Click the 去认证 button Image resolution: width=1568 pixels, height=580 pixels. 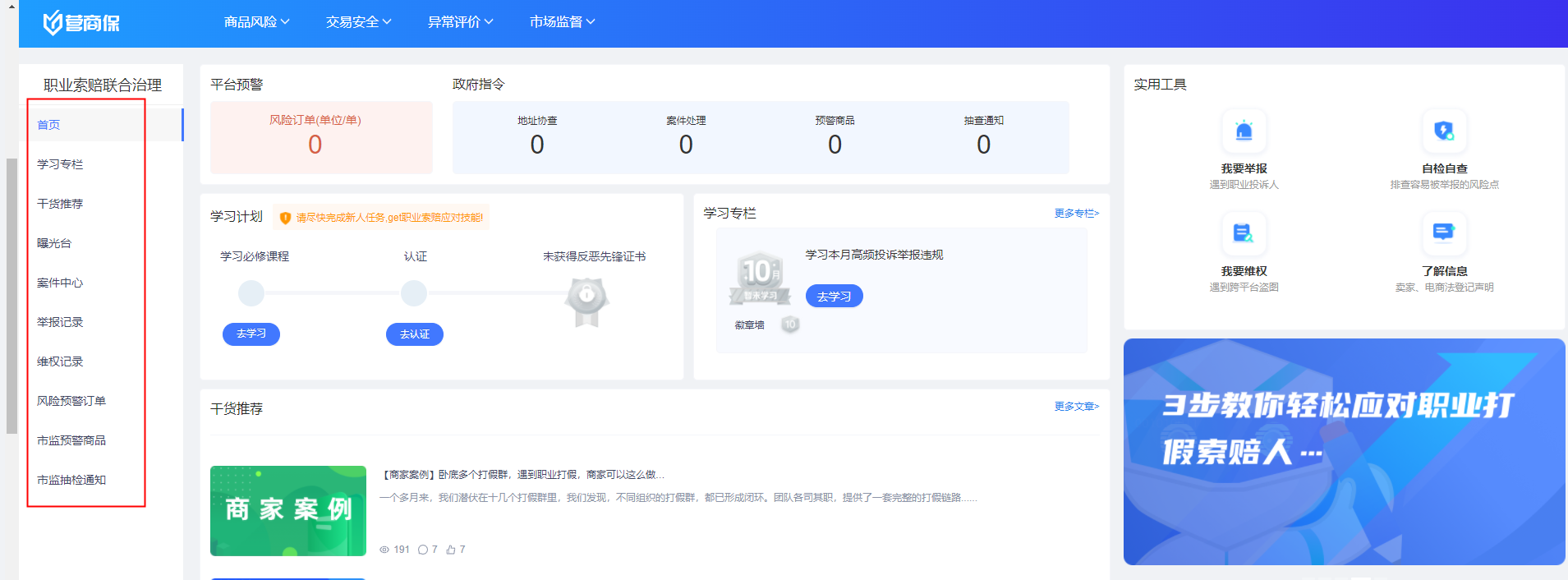pos(415,334)
